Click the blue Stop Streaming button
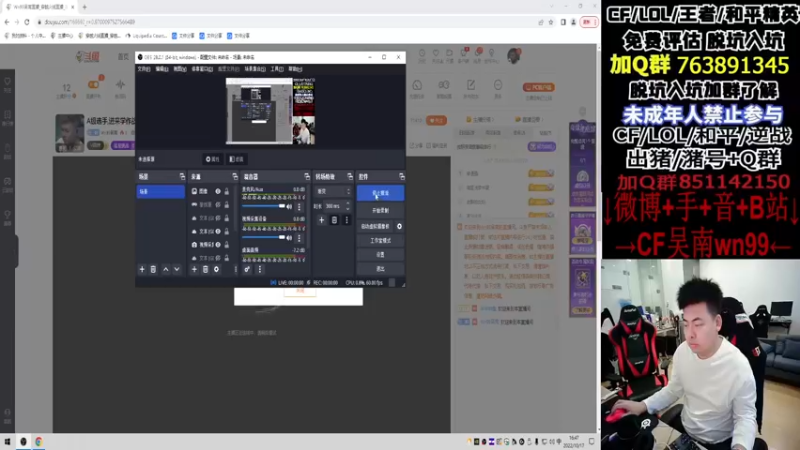 [x=380, y=193]
